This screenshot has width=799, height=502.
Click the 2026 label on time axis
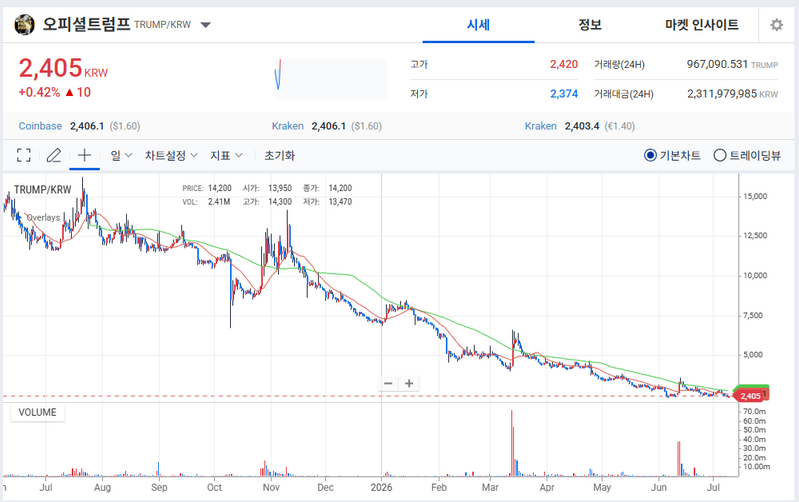(382, 487)
